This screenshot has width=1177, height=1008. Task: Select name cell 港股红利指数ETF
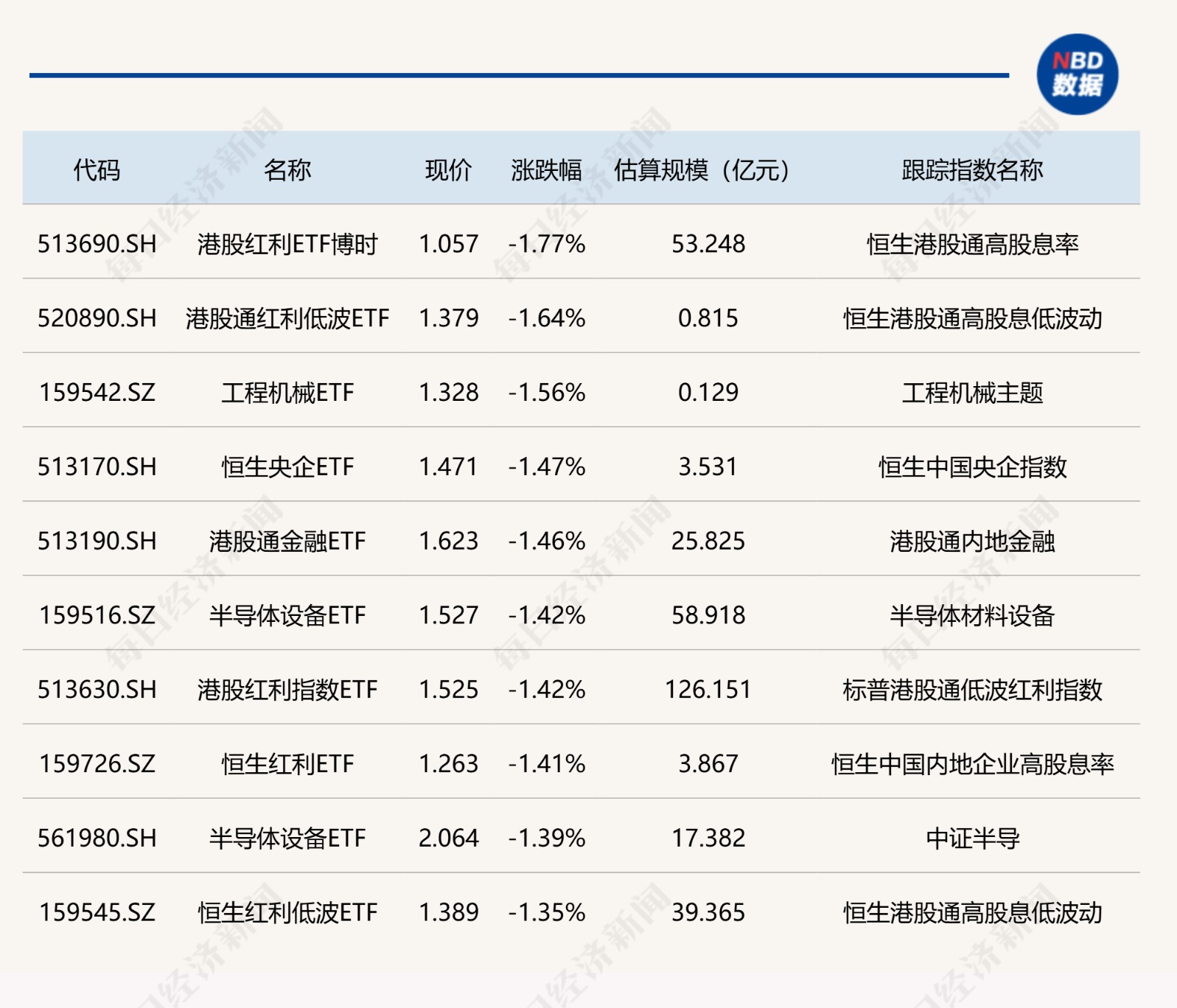click(287, 690)
